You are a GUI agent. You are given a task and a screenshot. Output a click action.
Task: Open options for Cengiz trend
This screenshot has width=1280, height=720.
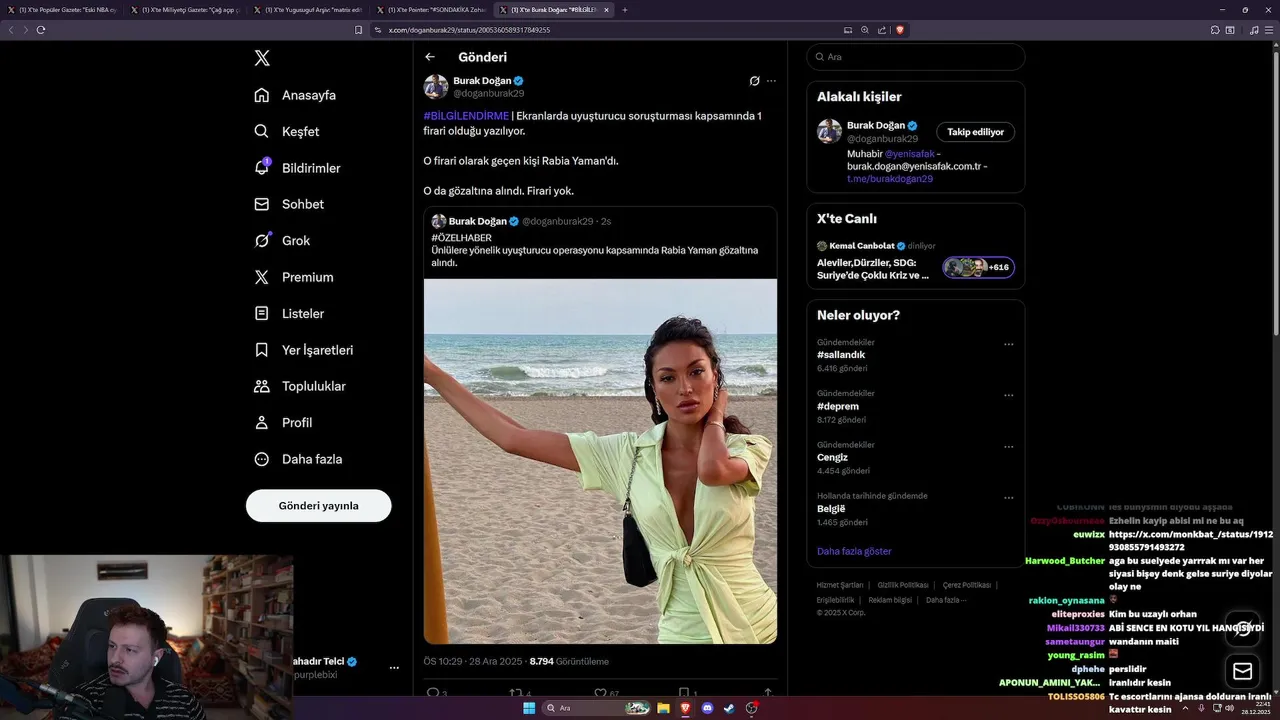point(1008,446)
